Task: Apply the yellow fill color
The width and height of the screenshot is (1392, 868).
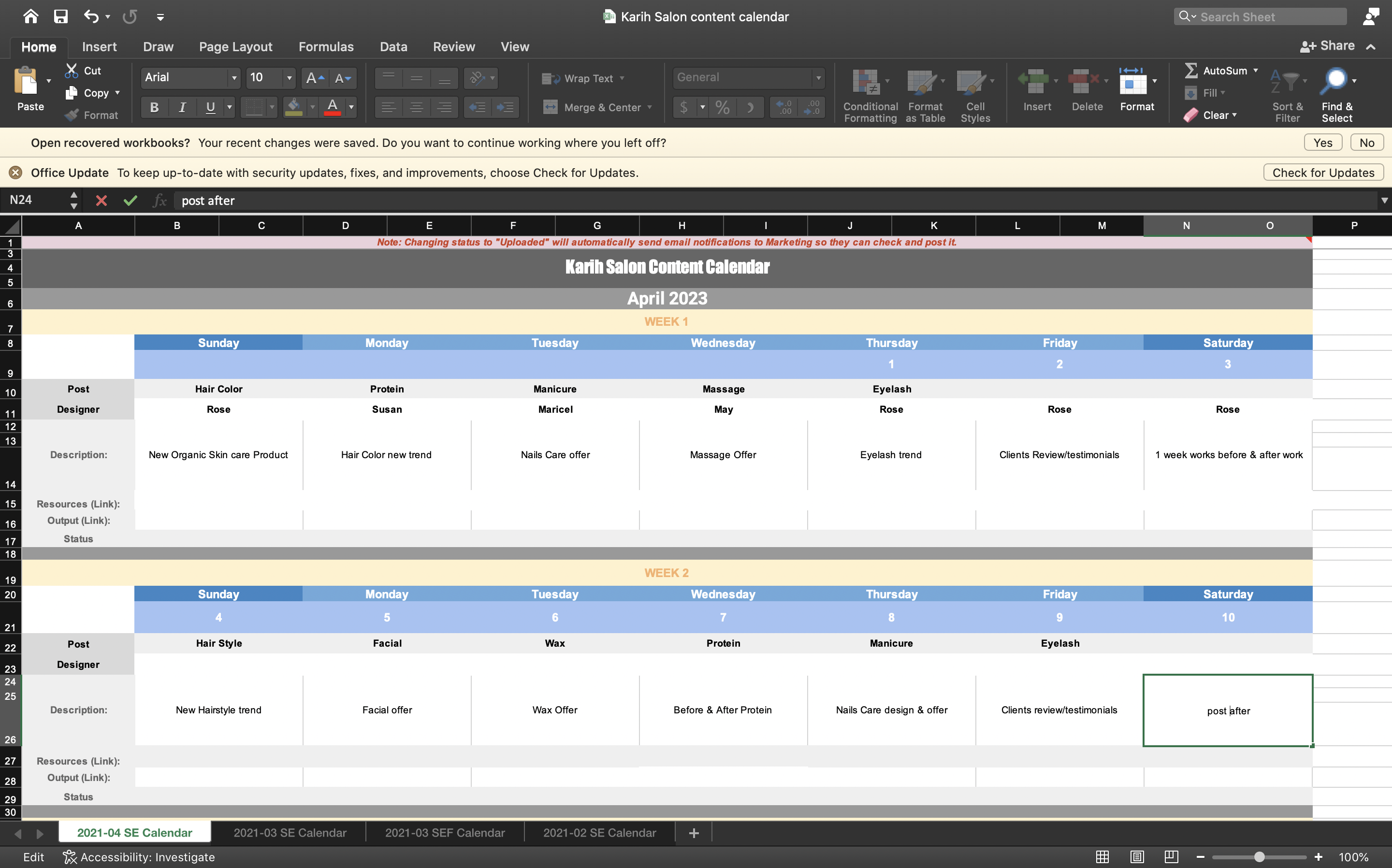Action: 293,107
